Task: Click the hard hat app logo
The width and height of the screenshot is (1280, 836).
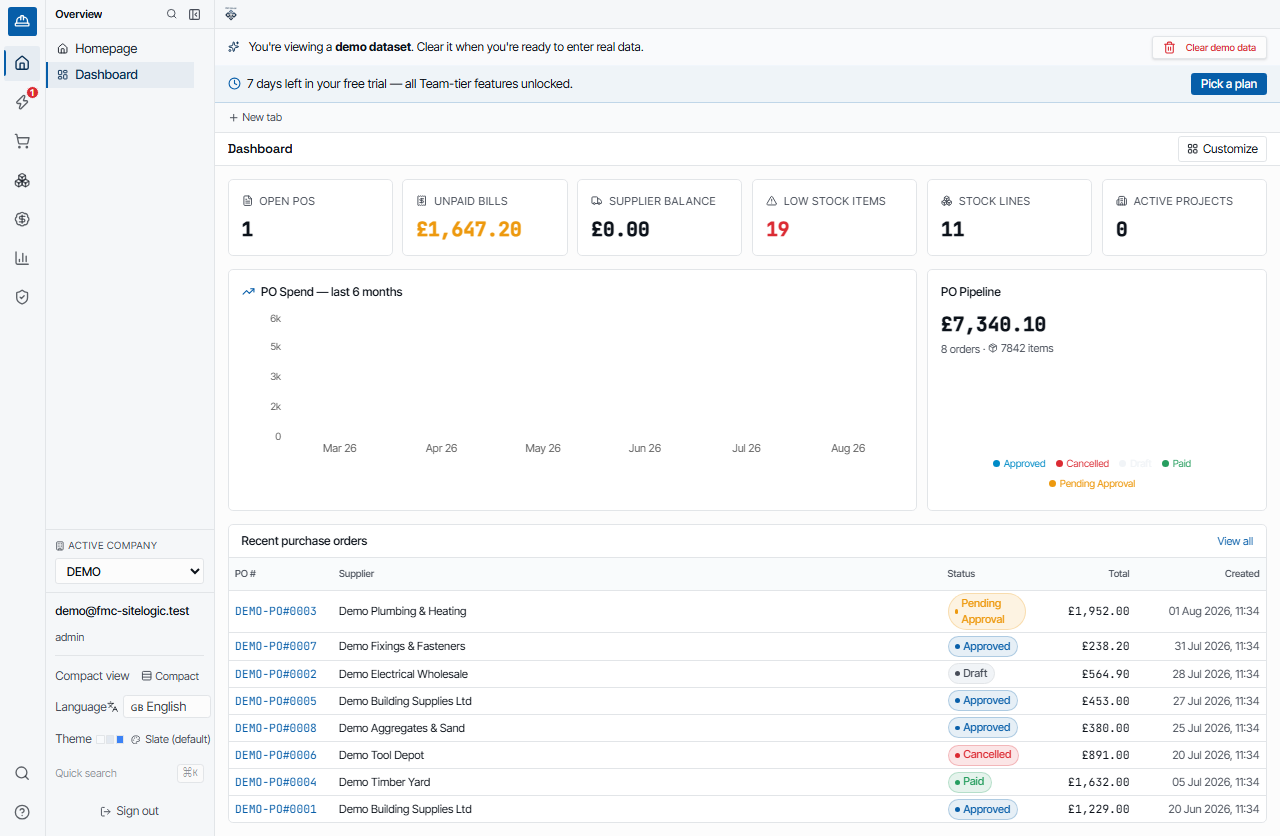Action: tap(22, 21)
